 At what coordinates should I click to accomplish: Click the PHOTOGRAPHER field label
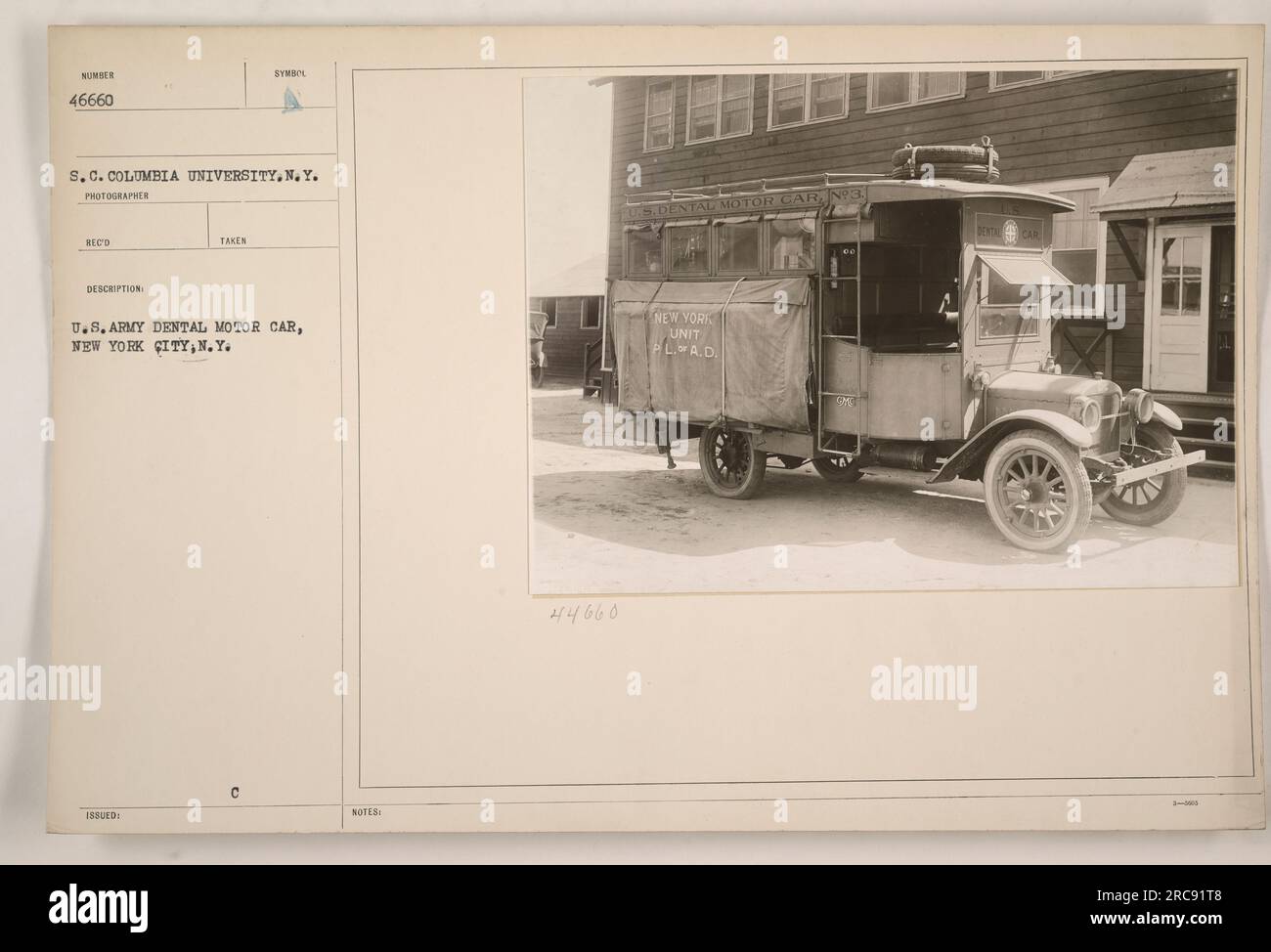point(117,195)
